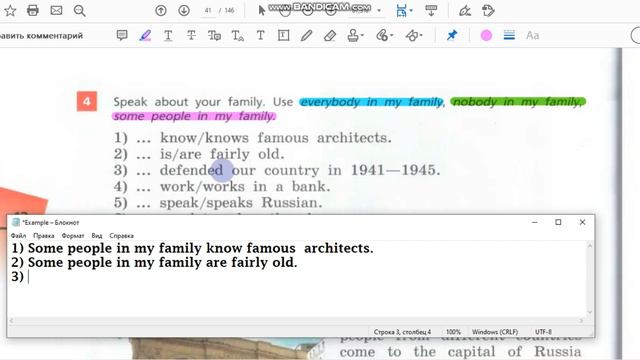Image resolution: width=640 pixels, height=360 pixels.
Task: Toggle the keep tool selected pin
Action: coord(451,36)
